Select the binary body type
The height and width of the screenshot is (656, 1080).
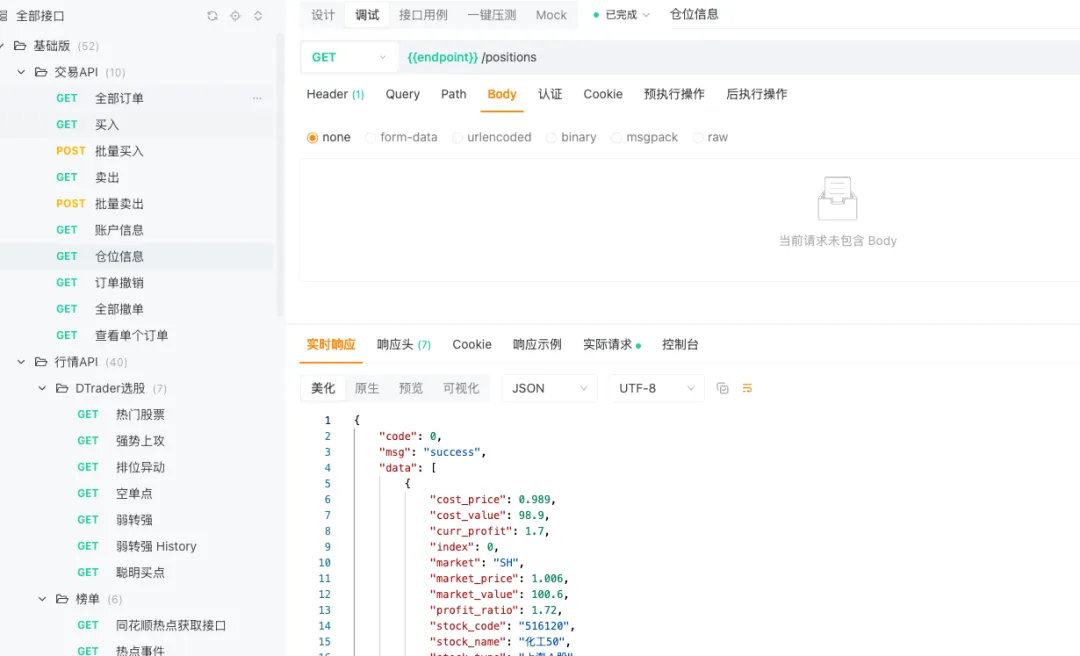point(571,137)
